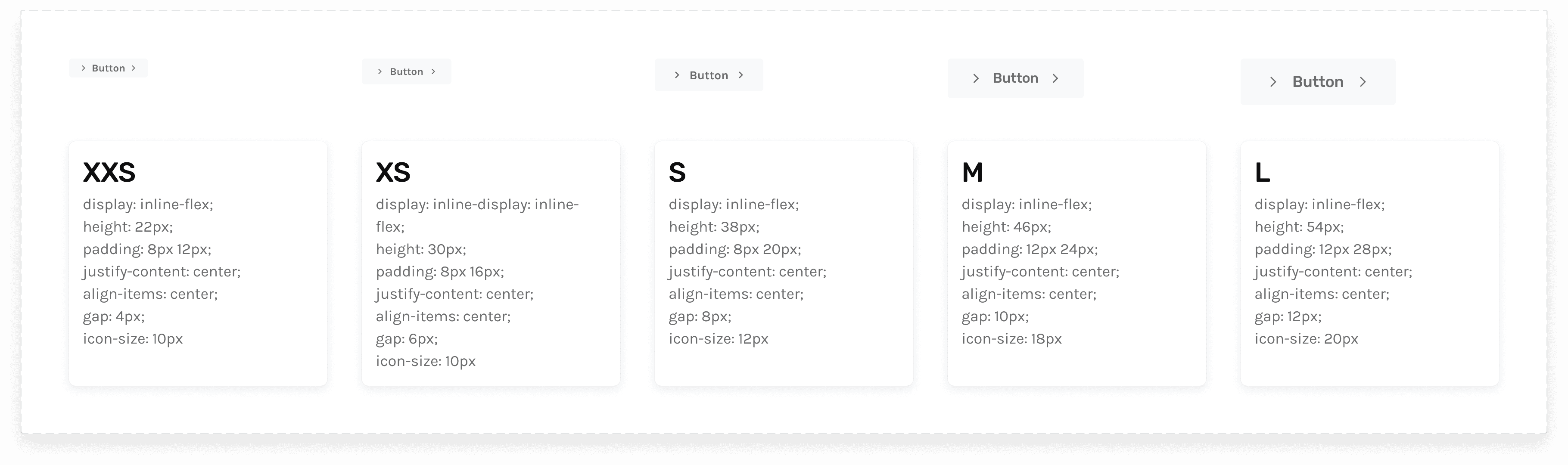
Task: Click the Button label in the largest L button
Action: (x=1318, y=81)
